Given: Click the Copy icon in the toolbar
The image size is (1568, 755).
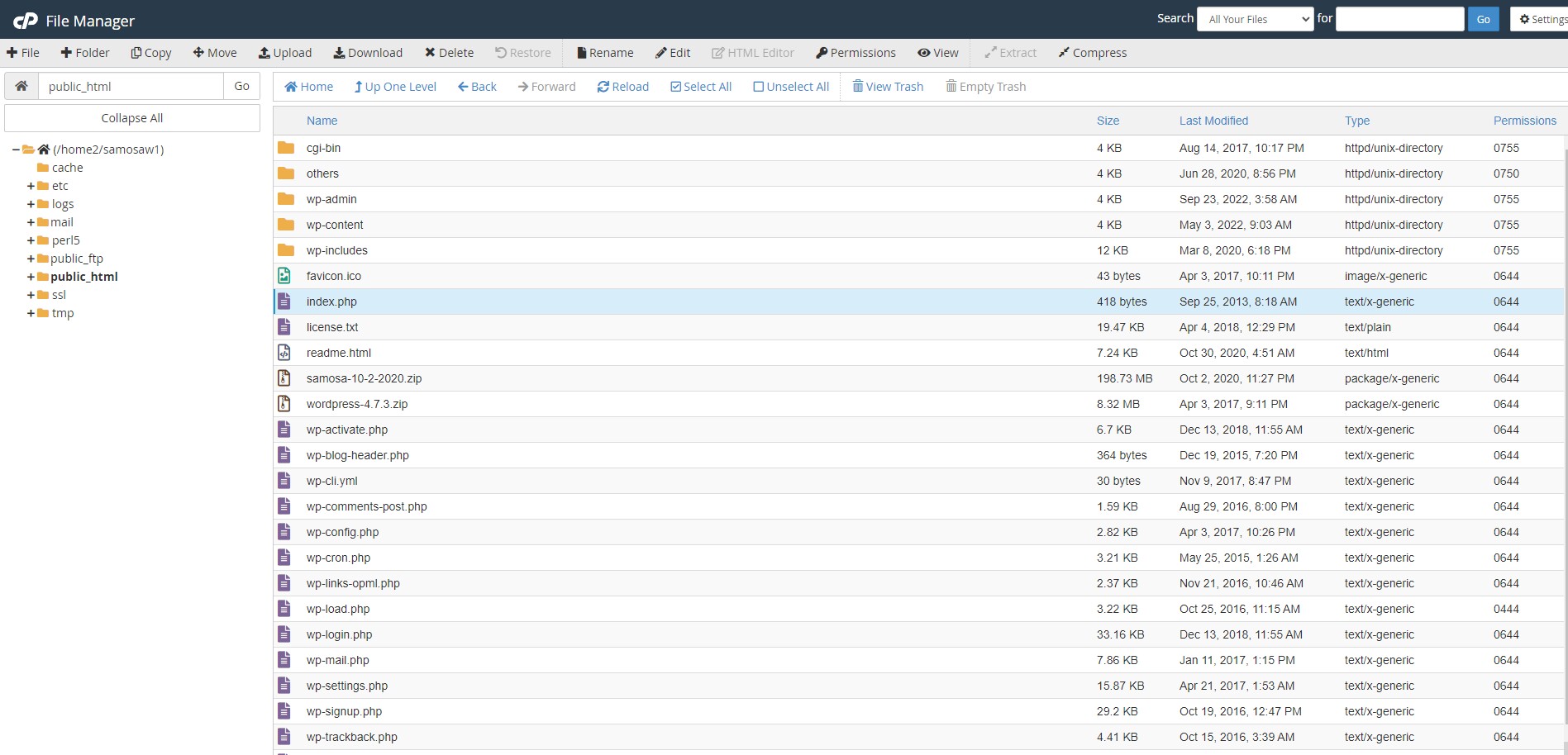Looking at the screenshot, I should pyautogui.click(x=150, y=52).
